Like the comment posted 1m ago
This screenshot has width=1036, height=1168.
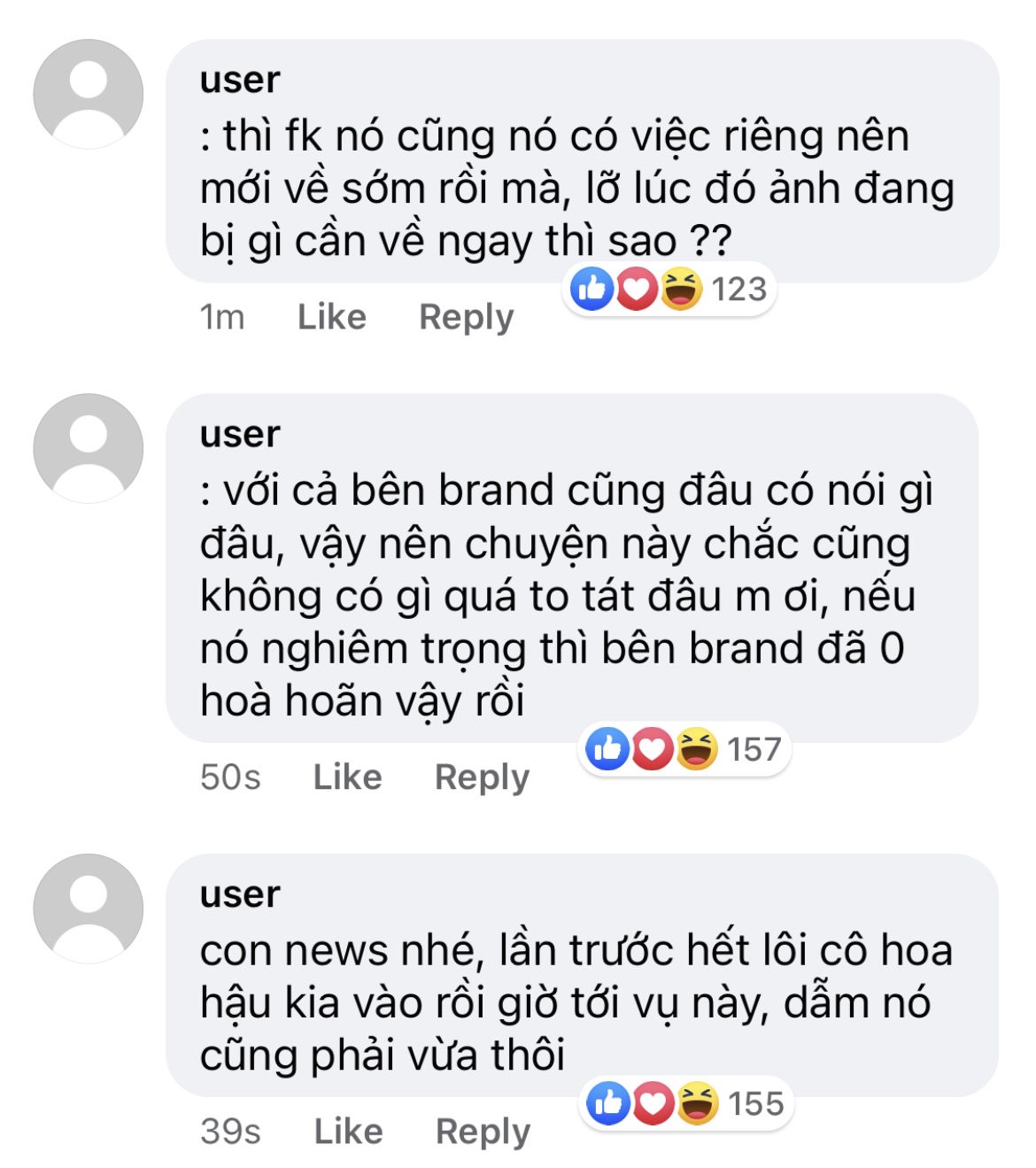(331, 316)
